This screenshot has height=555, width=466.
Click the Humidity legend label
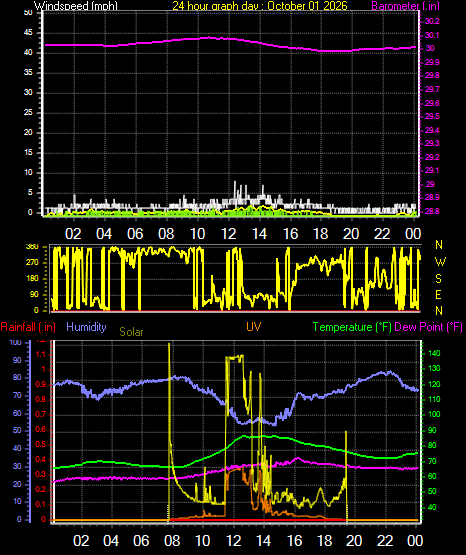[x=86, y=327]
